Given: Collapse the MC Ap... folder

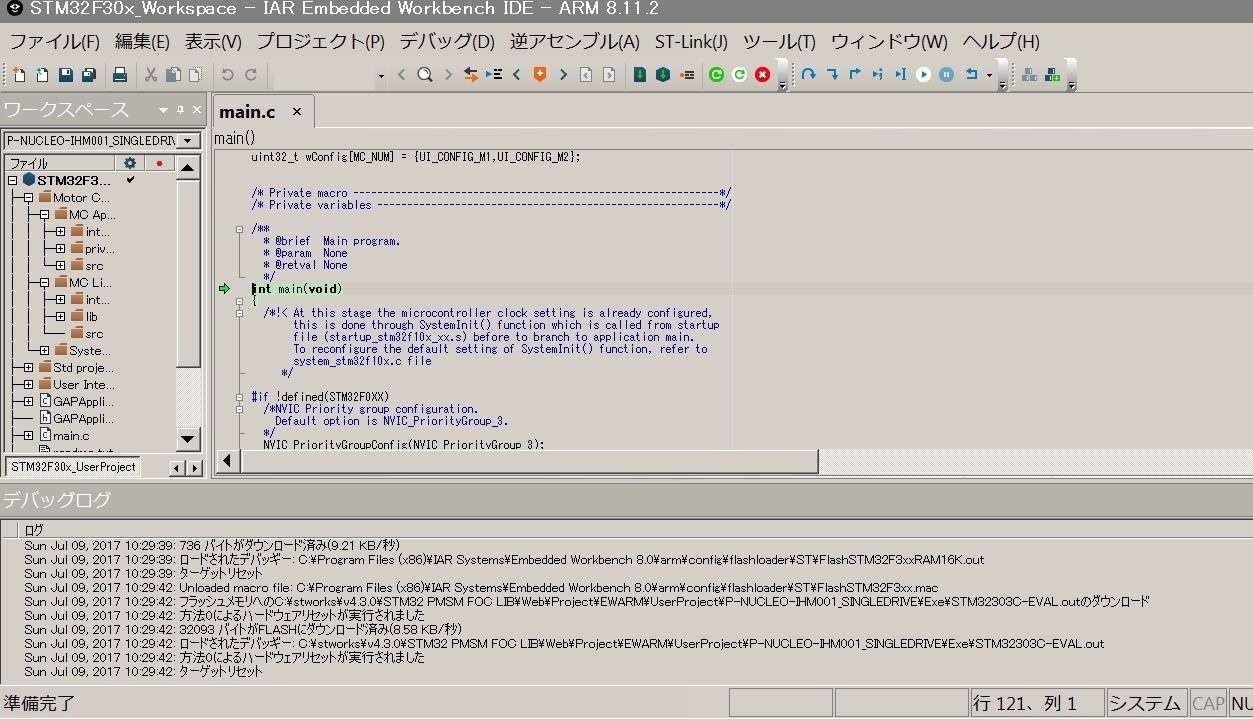Looking at the screenshot, I should [x=45, y=214].
